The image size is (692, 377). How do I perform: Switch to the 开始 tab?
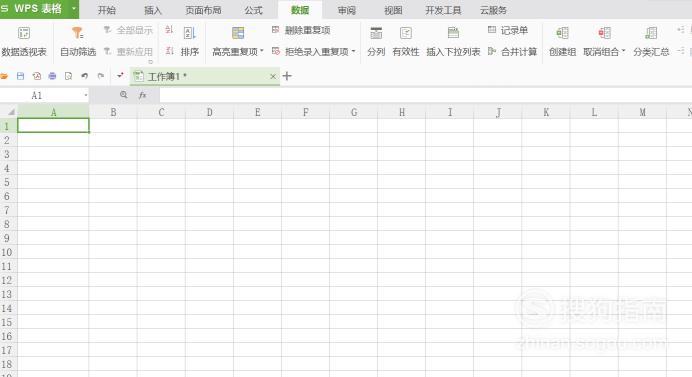107,10
